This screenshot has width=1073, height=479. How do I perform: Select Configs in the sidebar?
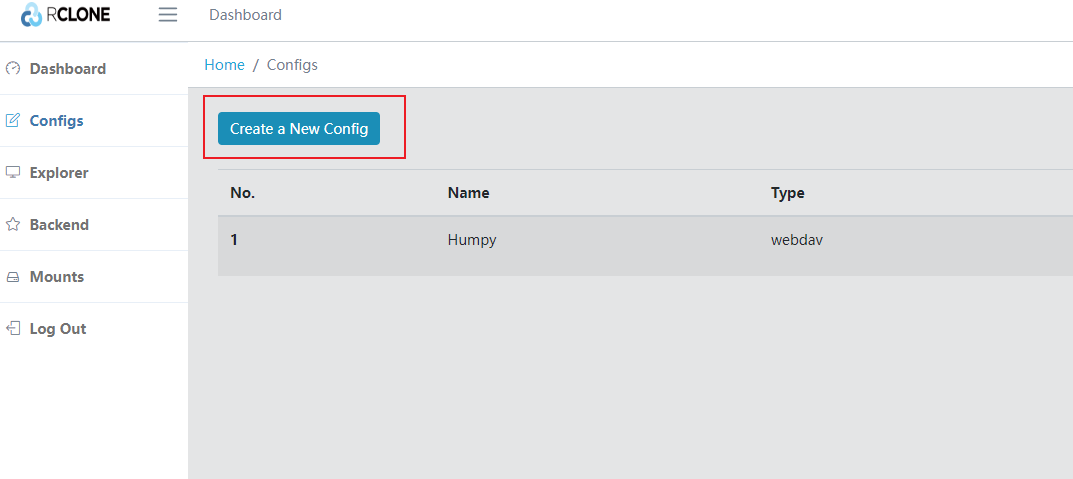56,121
